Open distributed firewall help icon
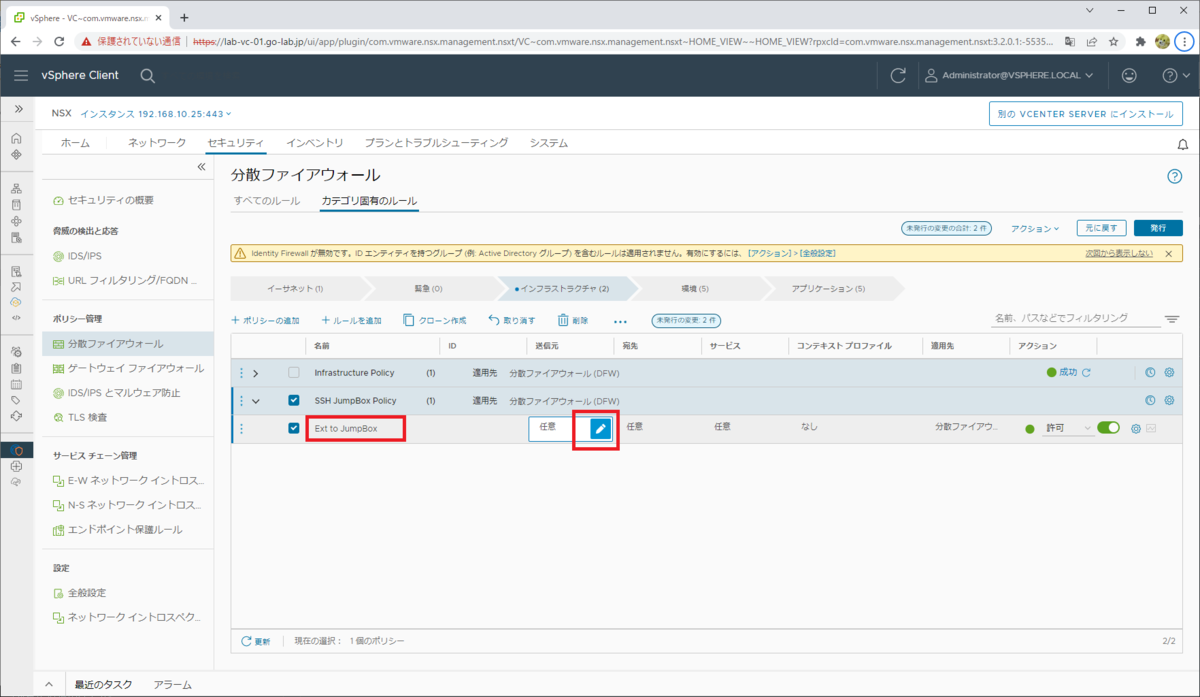 (x=1175, y=176)
